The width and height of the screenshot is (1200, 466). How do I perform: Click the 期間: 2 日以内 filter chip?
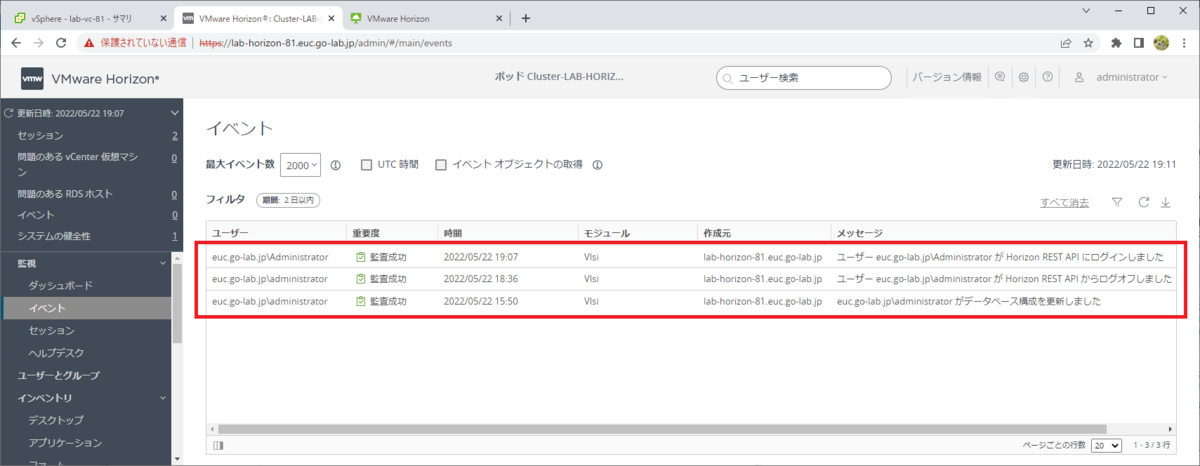(x=289, y=200)
